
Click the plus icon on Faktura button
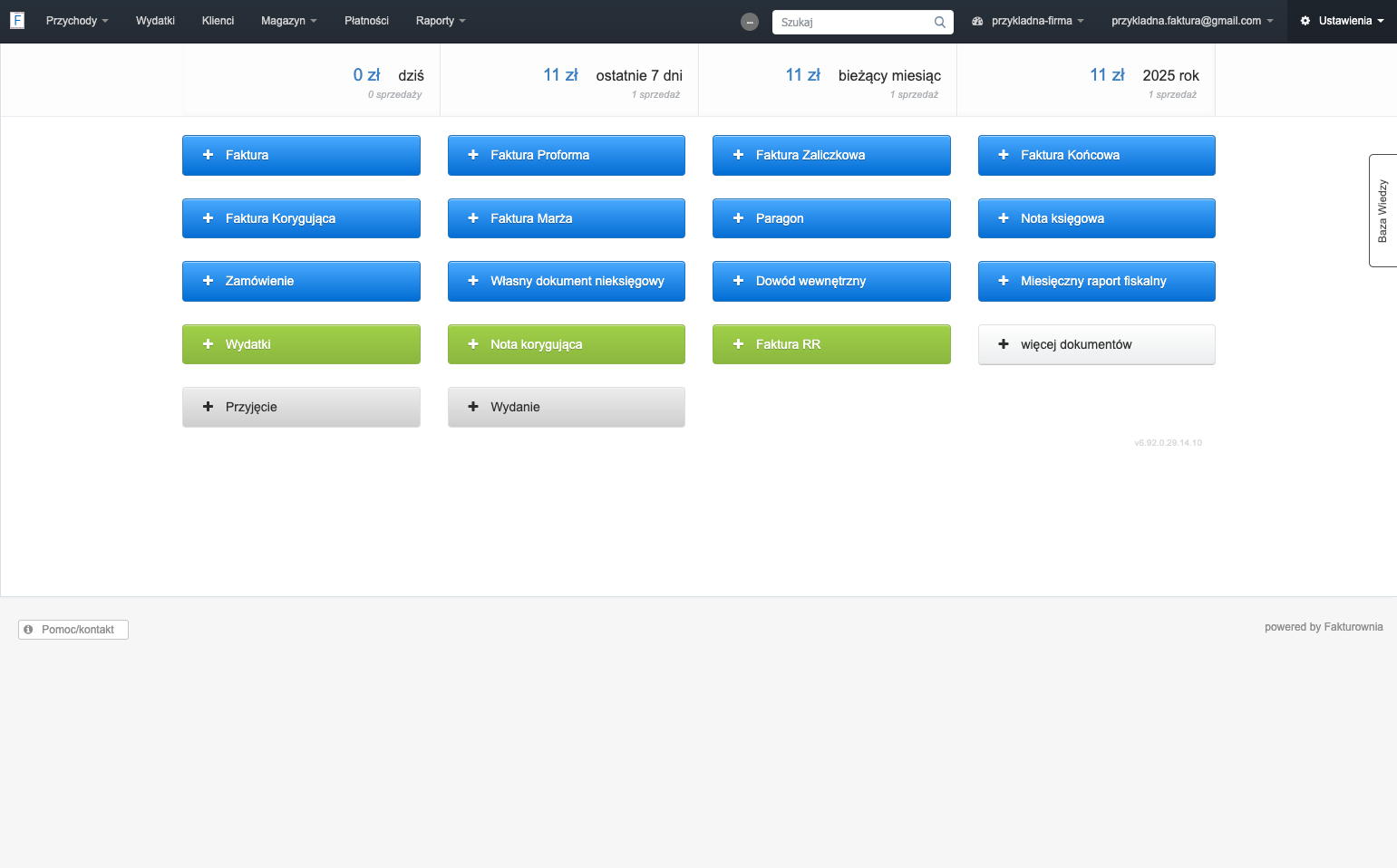point(208,155)
